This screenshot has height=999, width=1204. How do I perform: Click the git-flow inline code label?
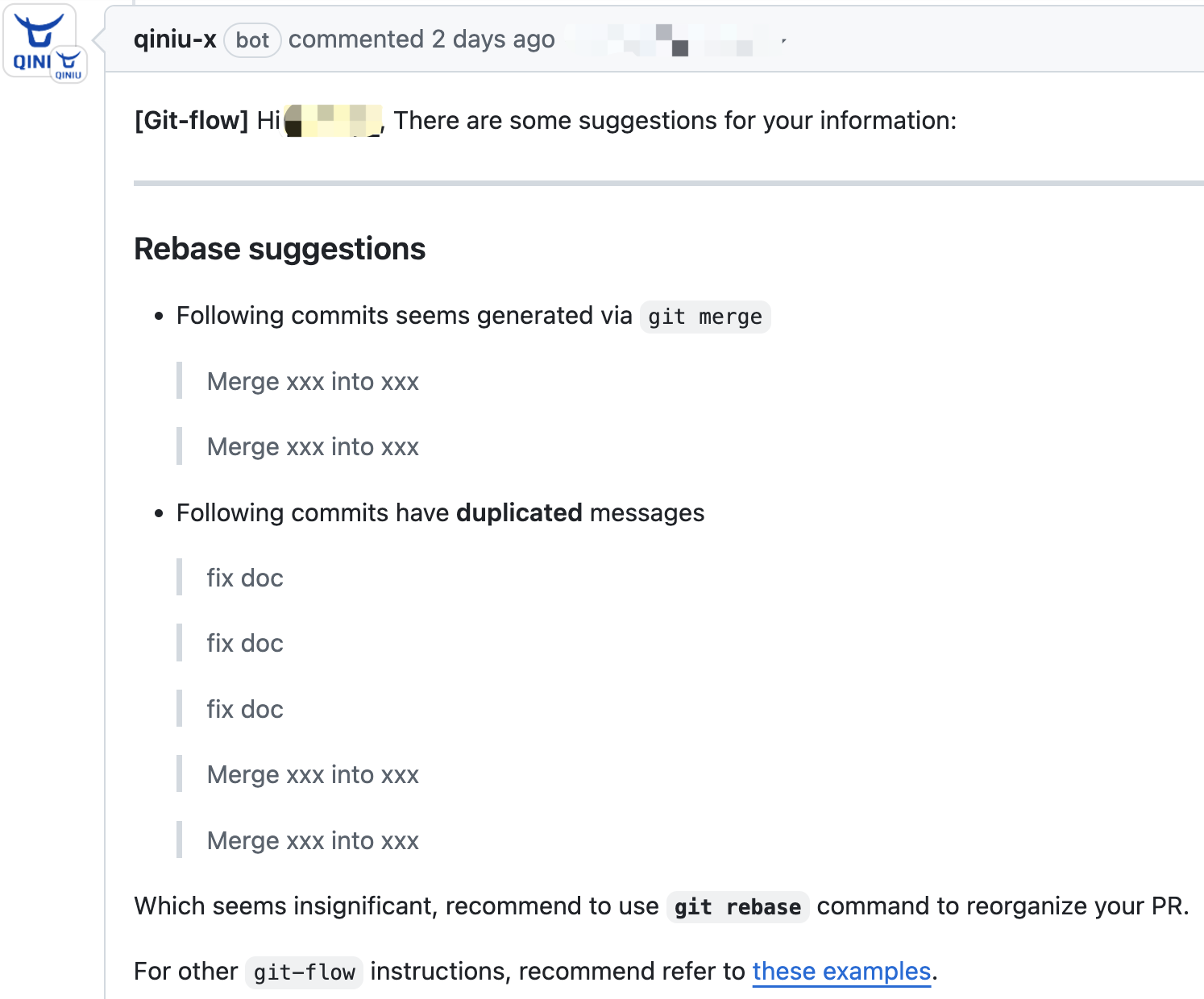[x=304, y=972]
